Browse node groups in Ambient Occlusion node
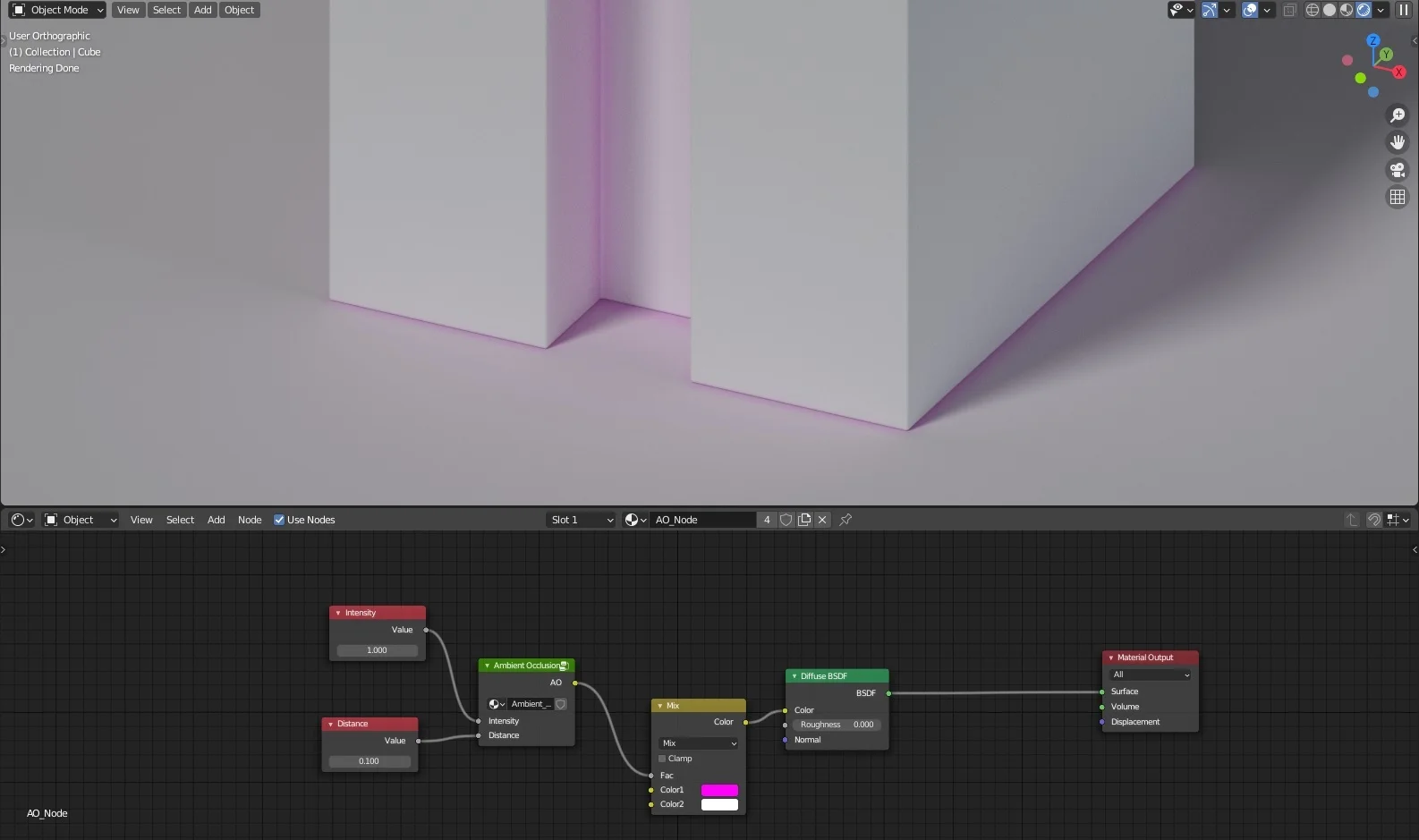 (x=497, y=704)
